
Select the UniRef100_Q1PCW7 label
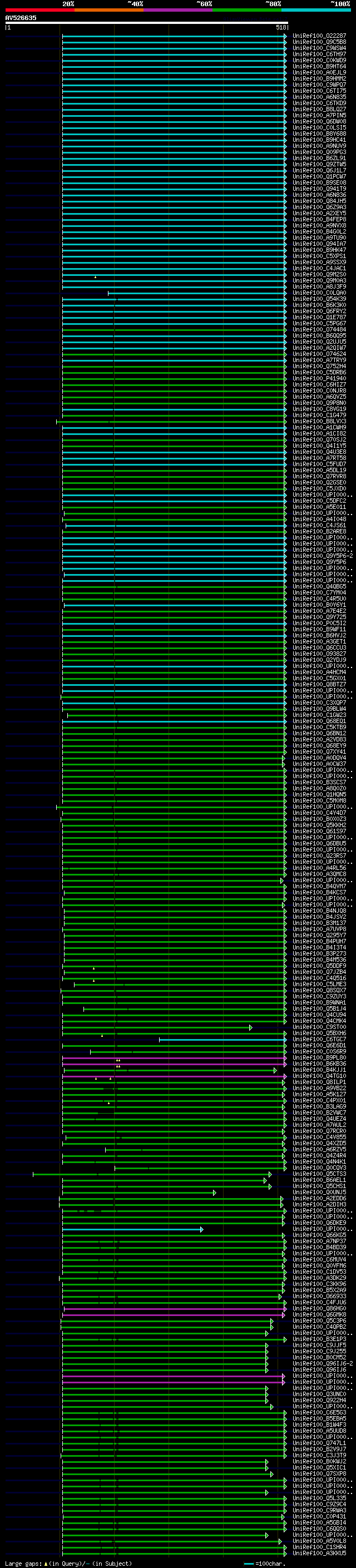click(319, 176)
